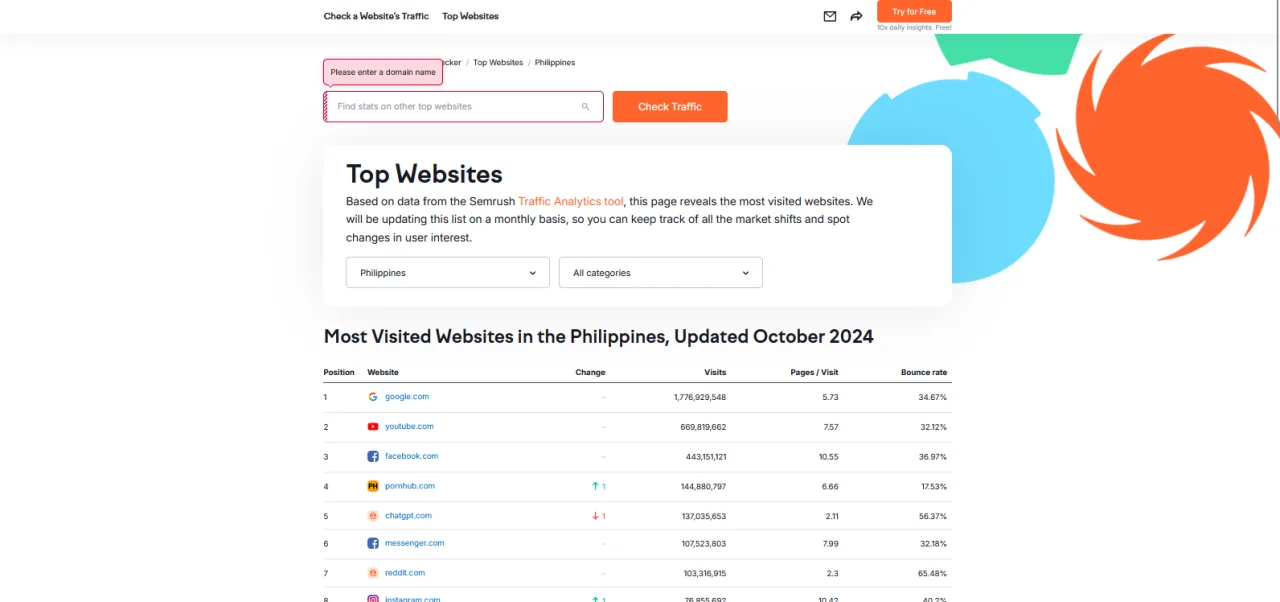Open the All categories dropdown

[661, 272]
